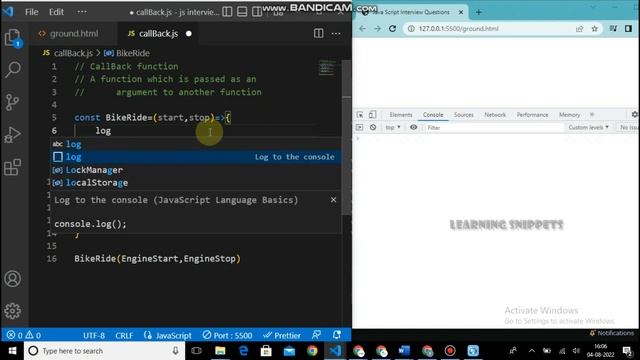Open a new Chrome tab

point(478,12)
